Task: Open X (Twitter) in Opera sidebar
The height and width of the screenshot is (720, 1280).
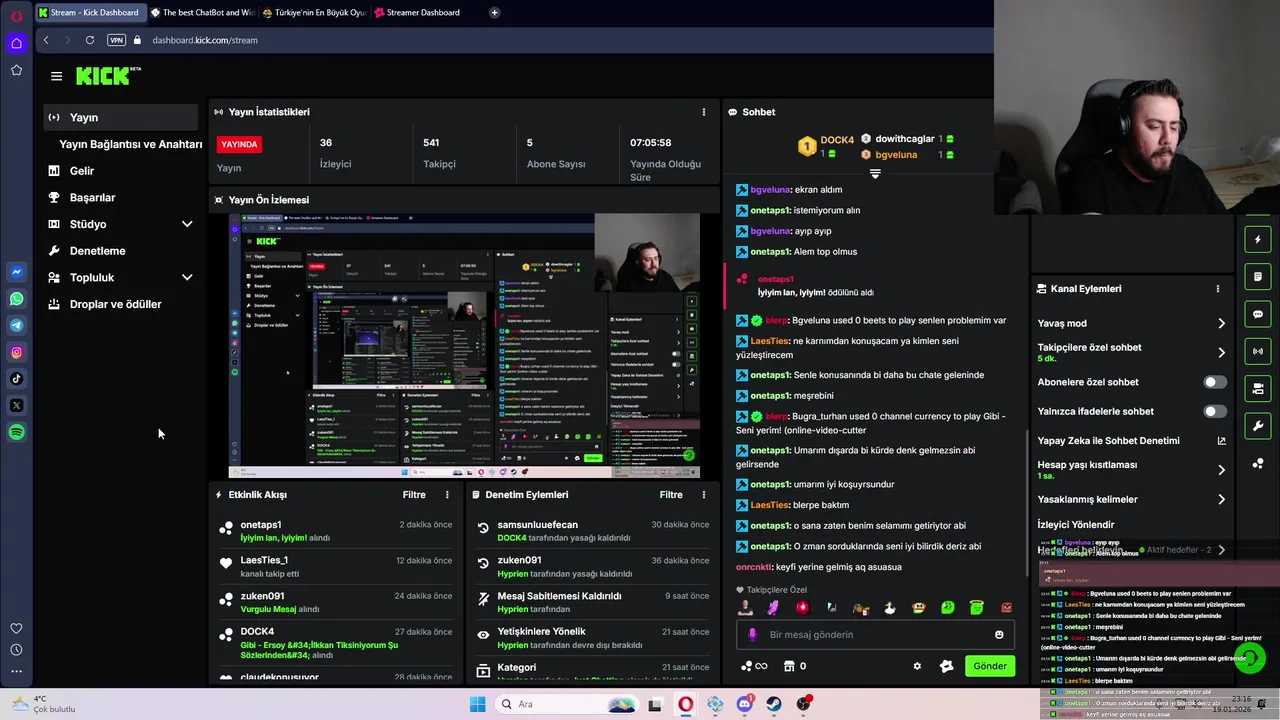Action: (x=16, y=405)
